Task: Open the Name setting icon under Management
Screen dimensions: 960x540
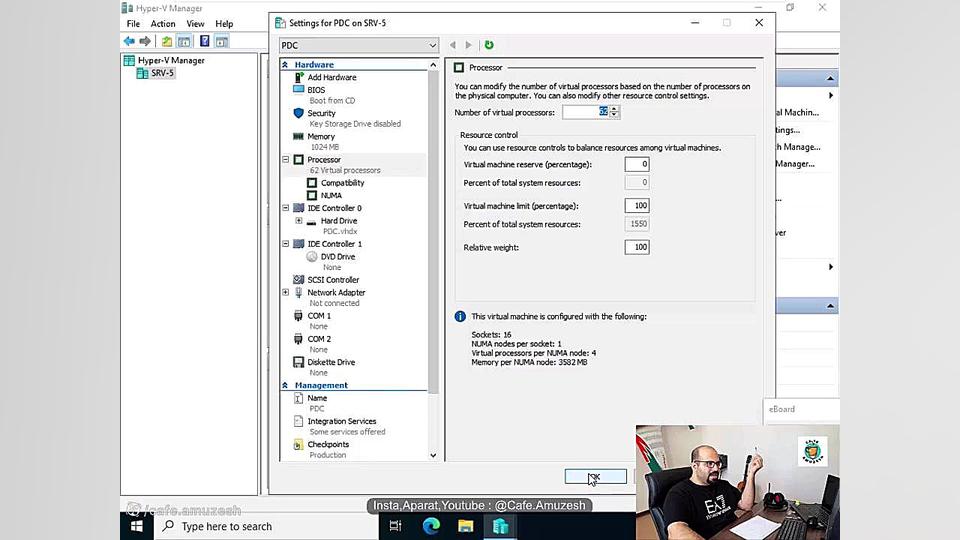Action: click(298, 398)
